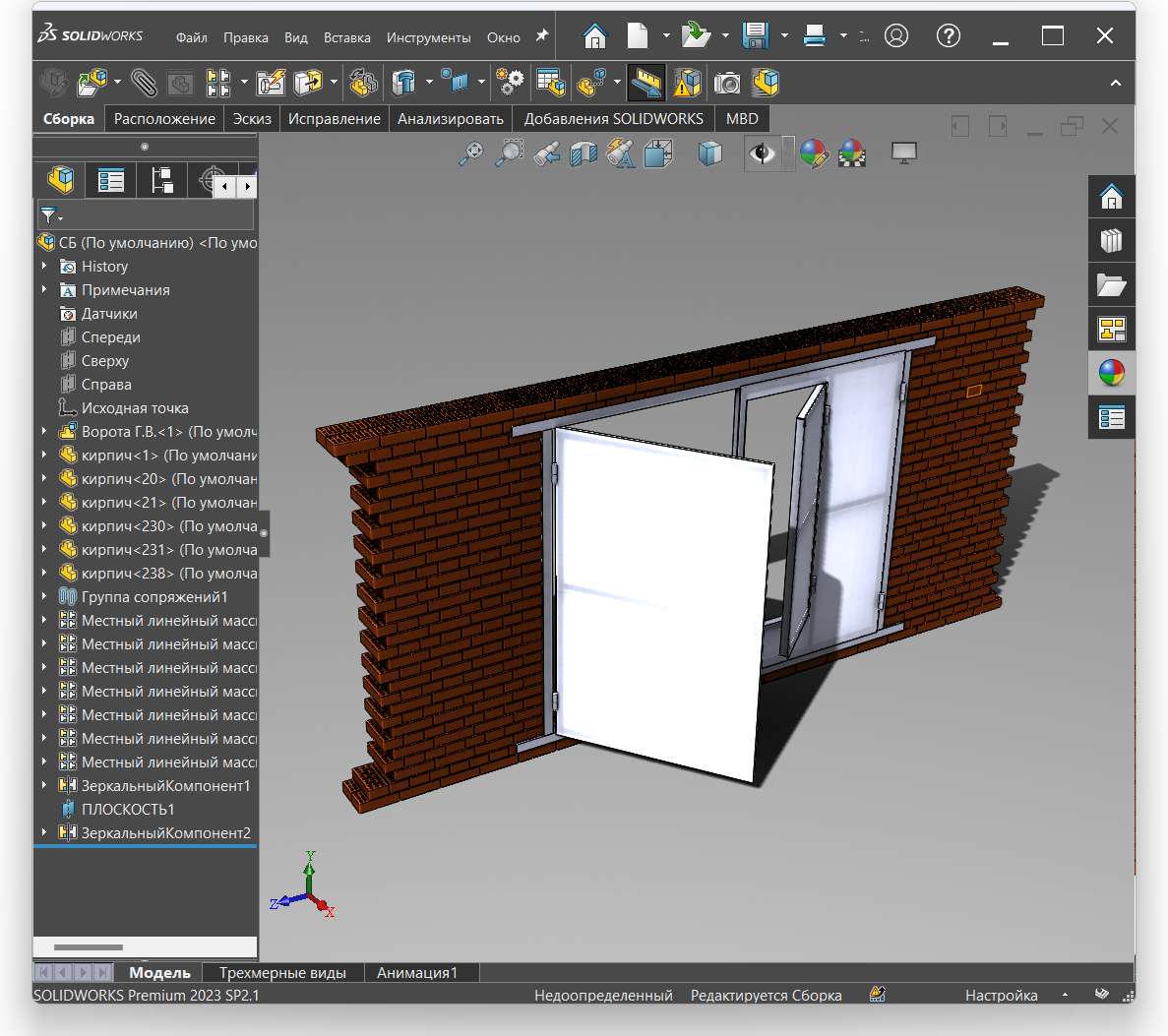Toggle the highlighted Measure ruler tool

(x=646, y=83)
